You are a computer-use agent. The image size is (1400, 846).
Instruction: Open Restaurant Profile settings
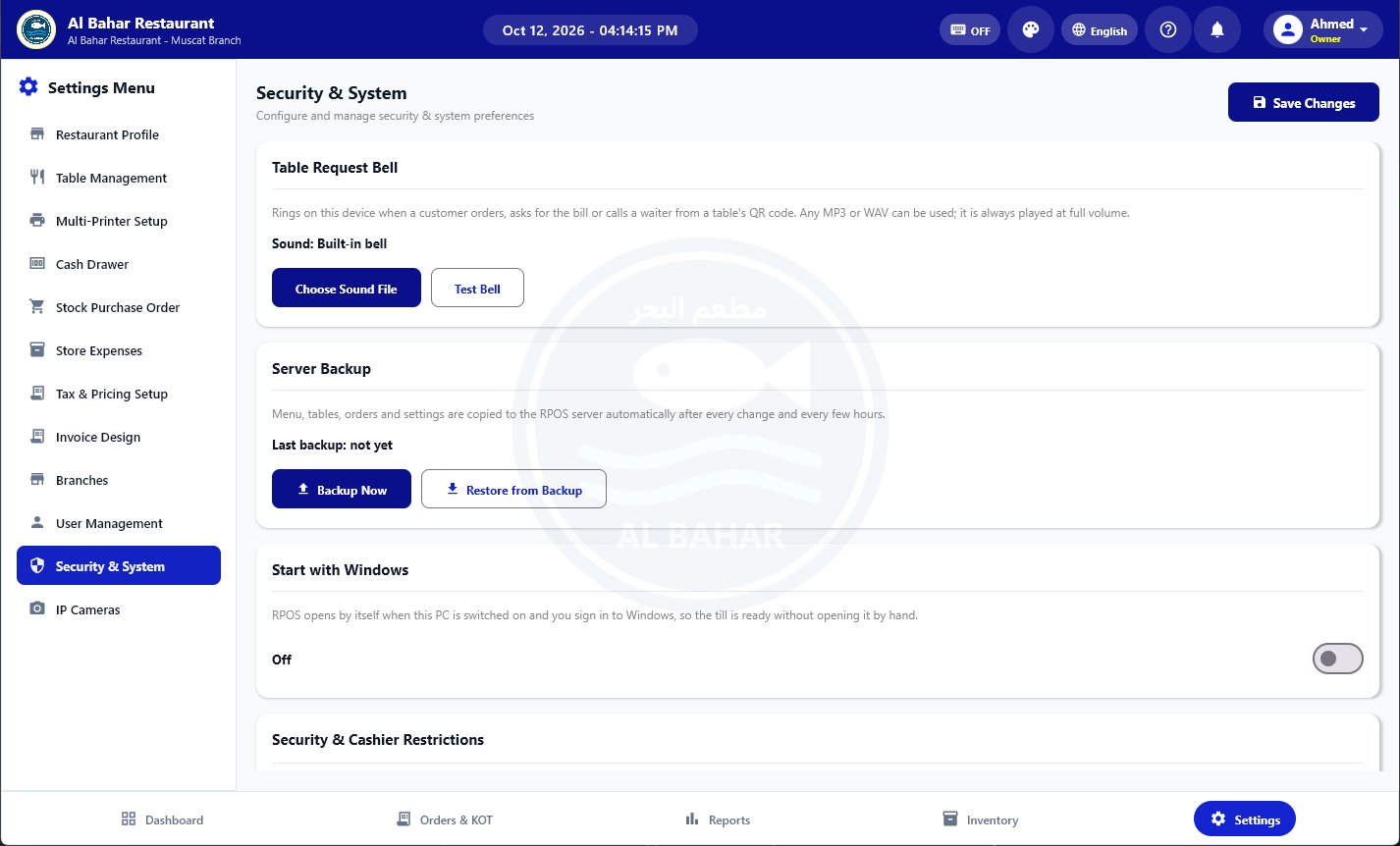[119, 134]
